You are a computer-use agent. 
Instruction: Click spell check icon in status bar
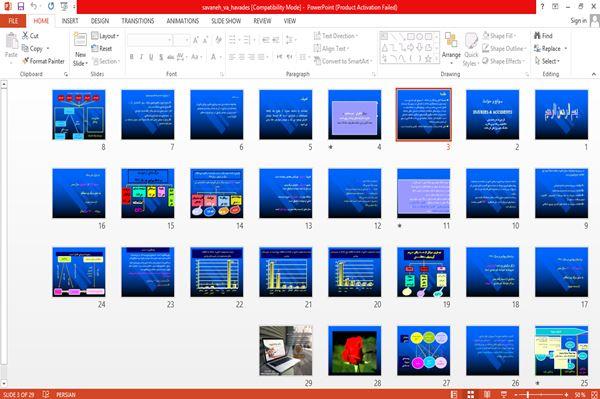tap(46, 394)
